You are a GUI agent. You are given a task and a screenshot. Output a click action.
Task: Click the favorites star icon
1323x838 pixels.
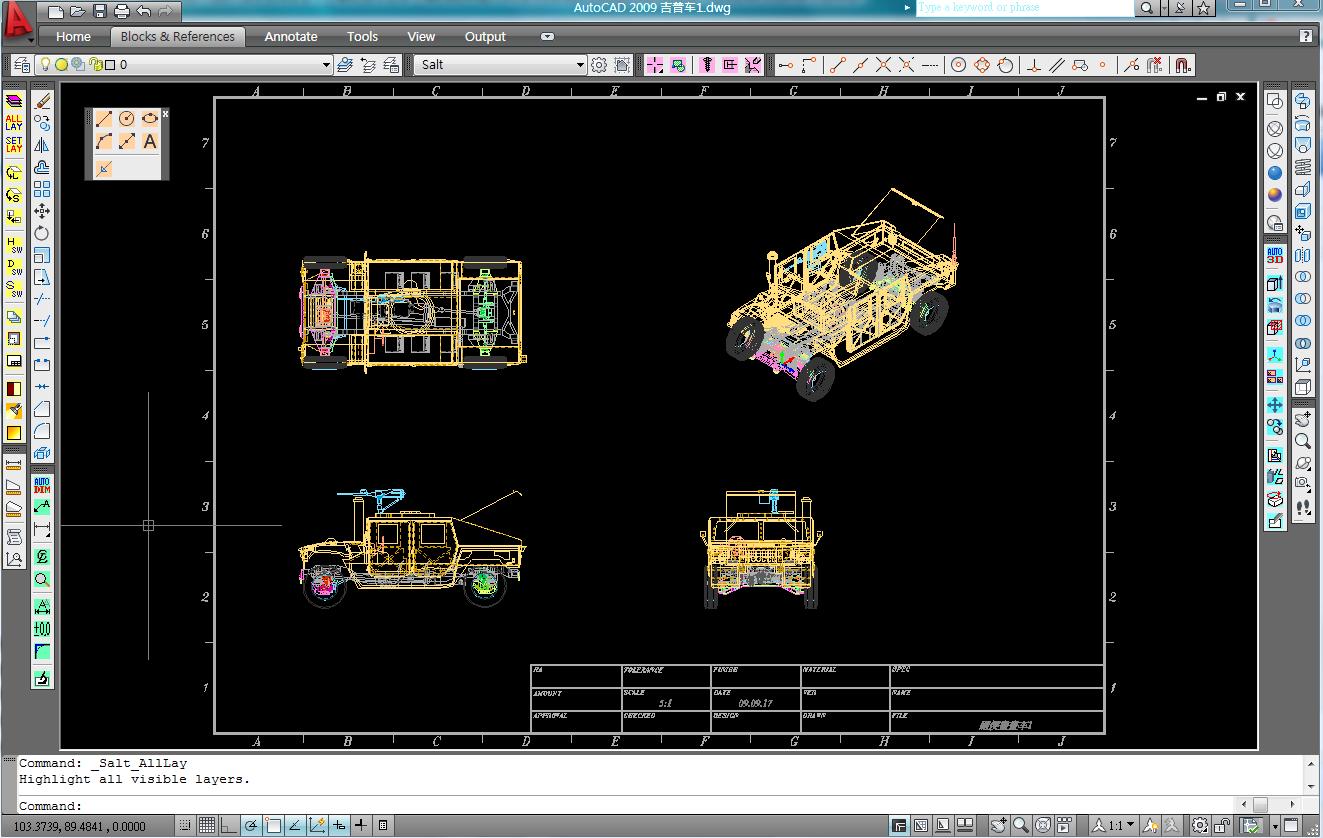tap(1203, 8)
